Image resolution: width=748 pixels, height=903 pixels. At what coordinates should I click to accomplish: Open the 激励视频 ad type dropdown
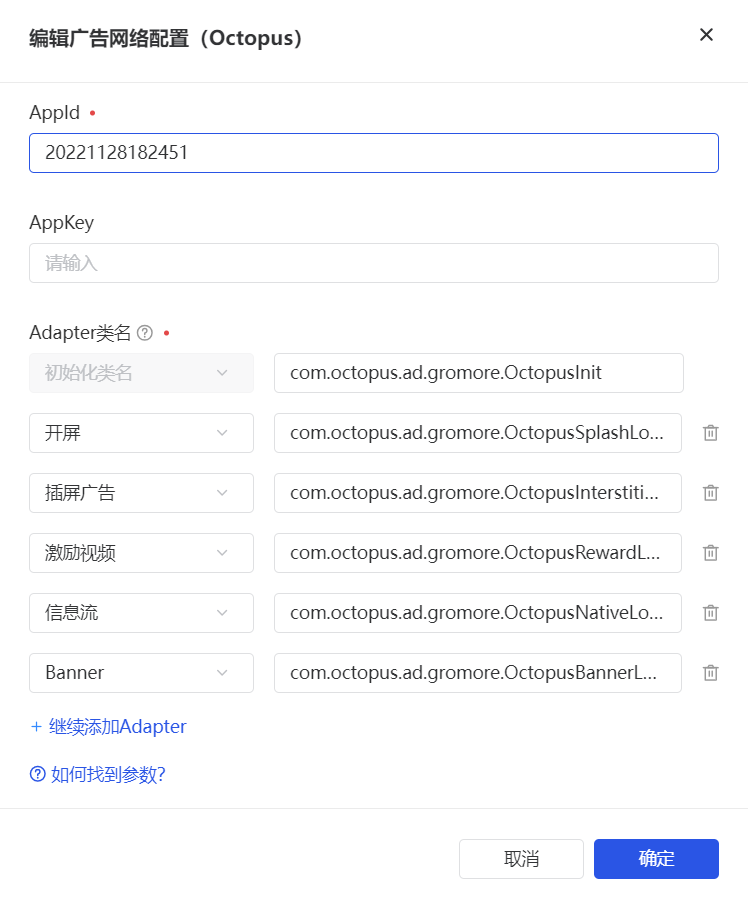pyautogui.click(x=141, y=553)
